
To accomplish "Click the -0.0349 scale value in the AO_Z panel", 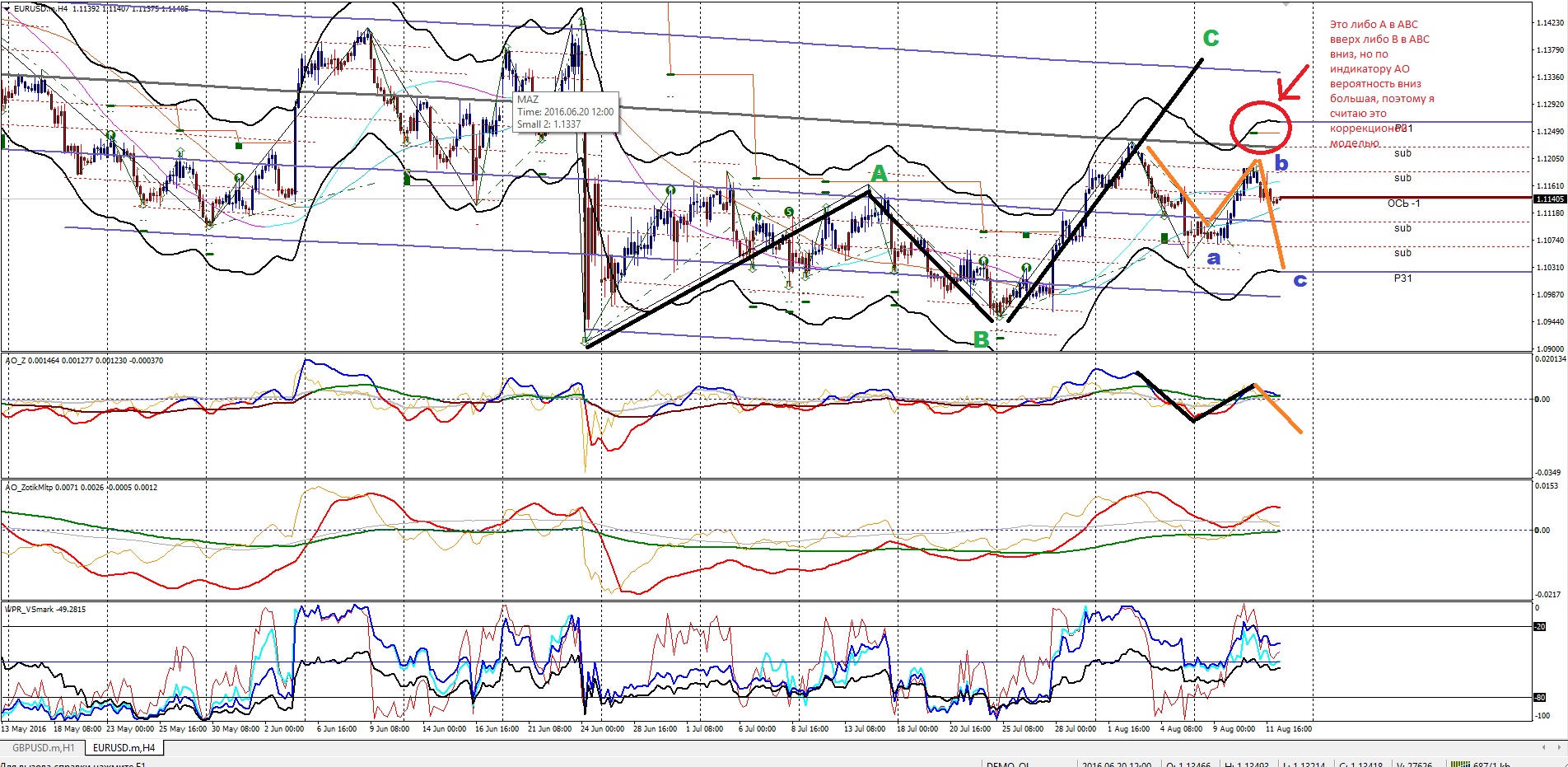I will pos(1548,472).
